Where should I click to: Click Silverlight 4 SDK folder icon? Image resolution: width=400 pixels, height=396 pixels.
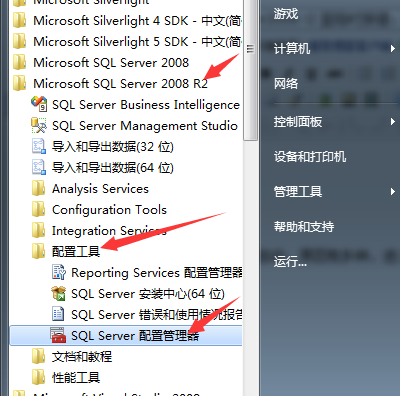coord(19,20)
